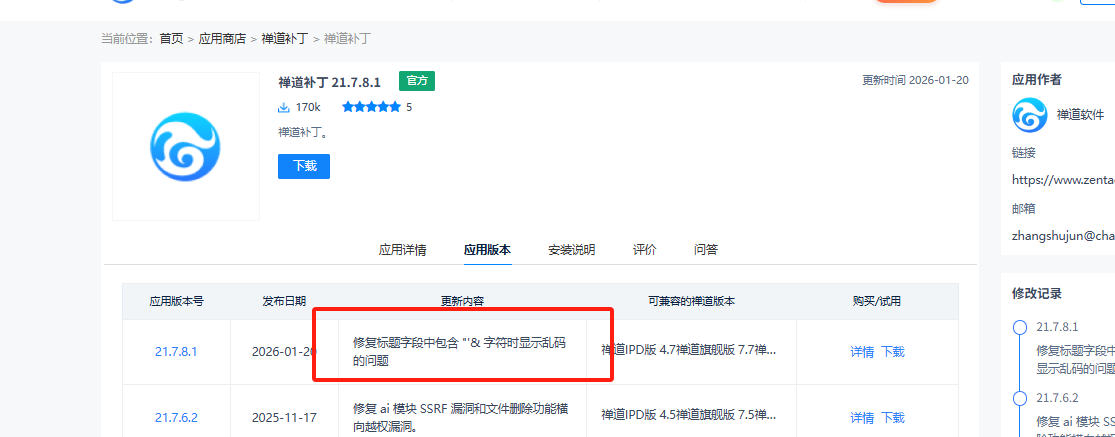The width and height of the screenshot is (1115, 437).
Task: Click the zhangshujun@ email address
Action: point(1063,236)
